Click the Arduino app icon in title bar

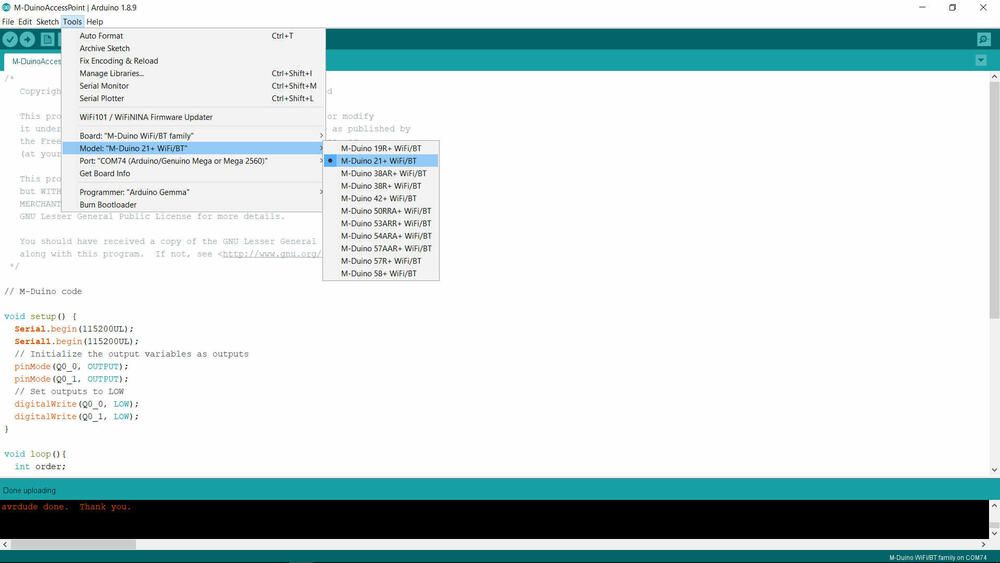pyautogui.click(x=6, y=7)
